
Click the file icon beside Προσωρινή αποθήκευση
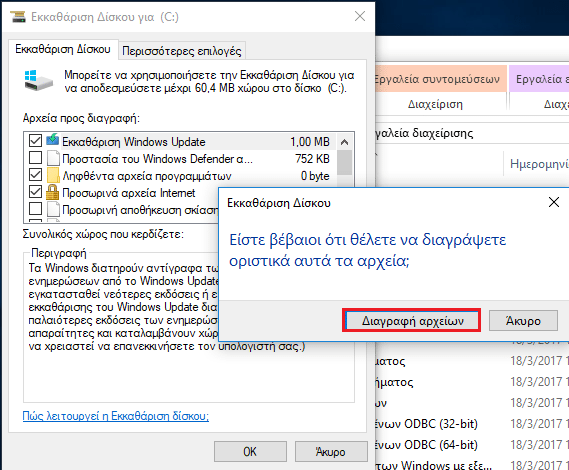[x=53, y=209]
